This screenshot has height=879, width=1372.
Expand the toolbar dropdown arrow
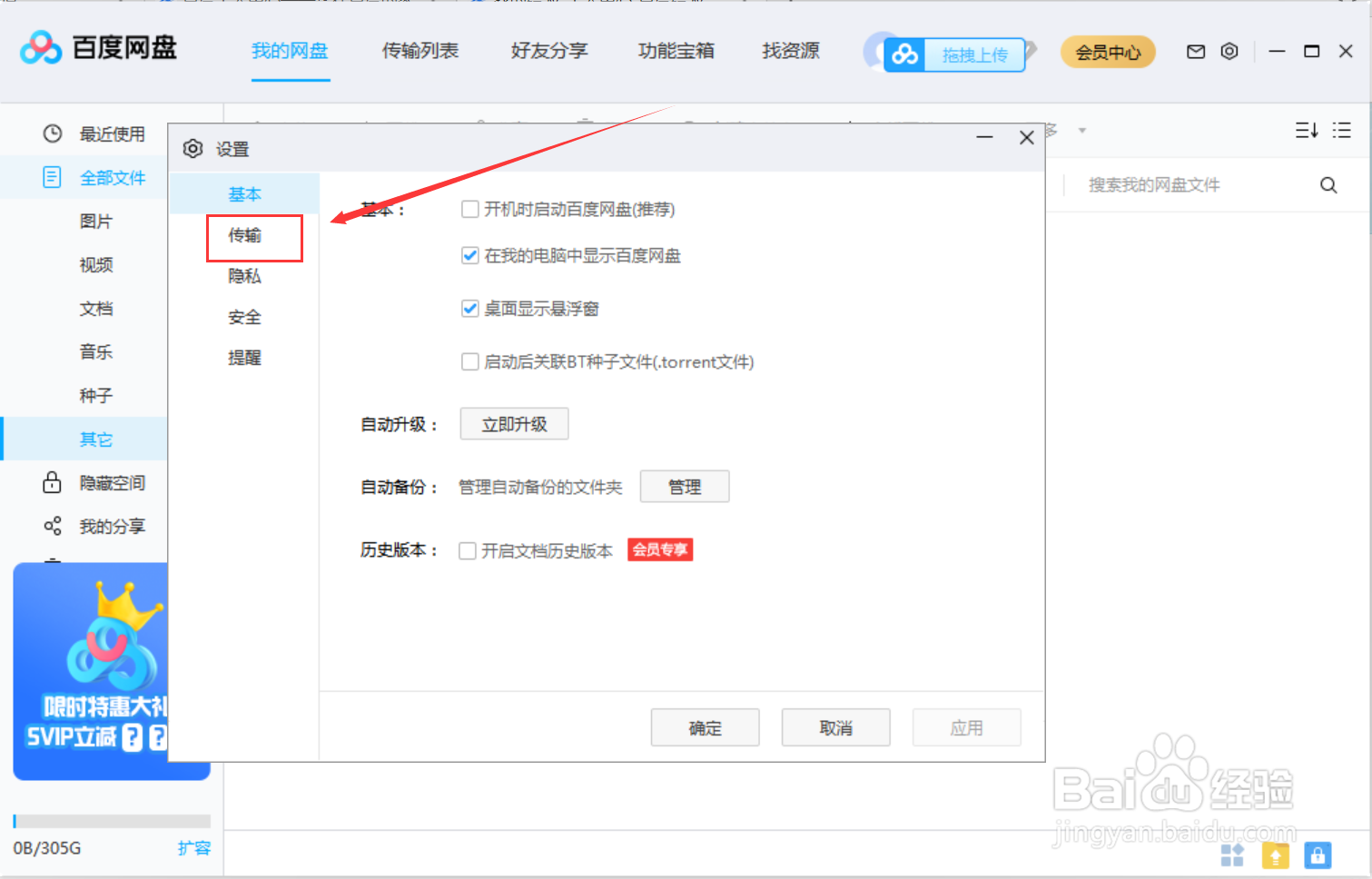point(1082,131)
